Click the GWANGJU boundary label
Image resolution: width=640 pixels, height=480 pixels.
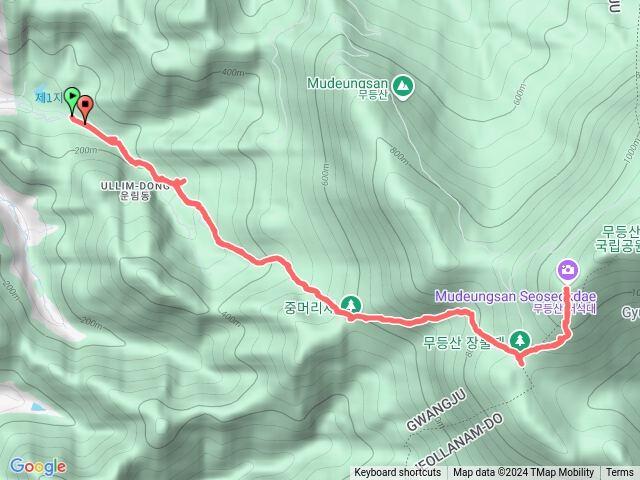[x=436, y=411]
